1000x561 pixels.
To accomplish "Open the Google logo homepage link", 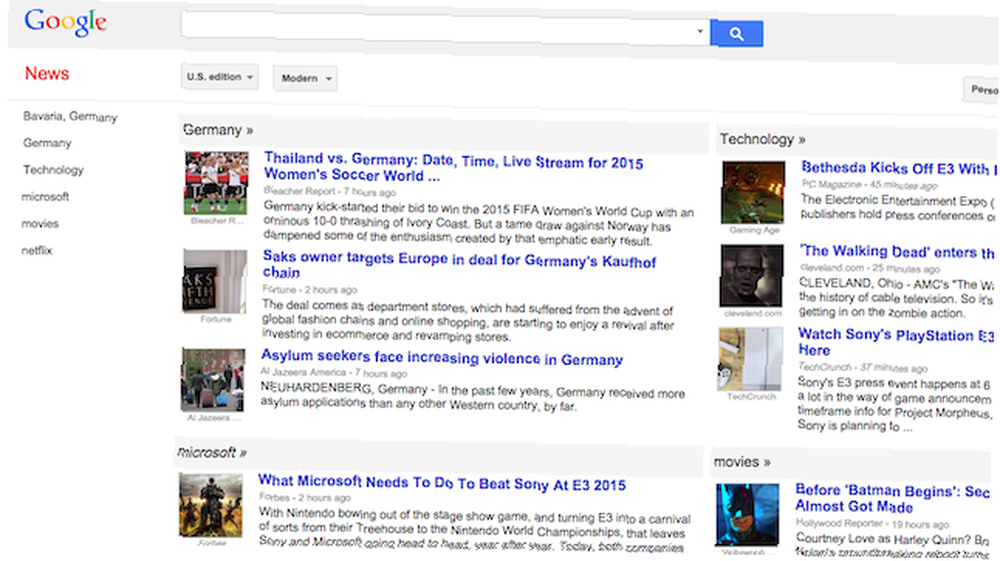I will 65,23.
